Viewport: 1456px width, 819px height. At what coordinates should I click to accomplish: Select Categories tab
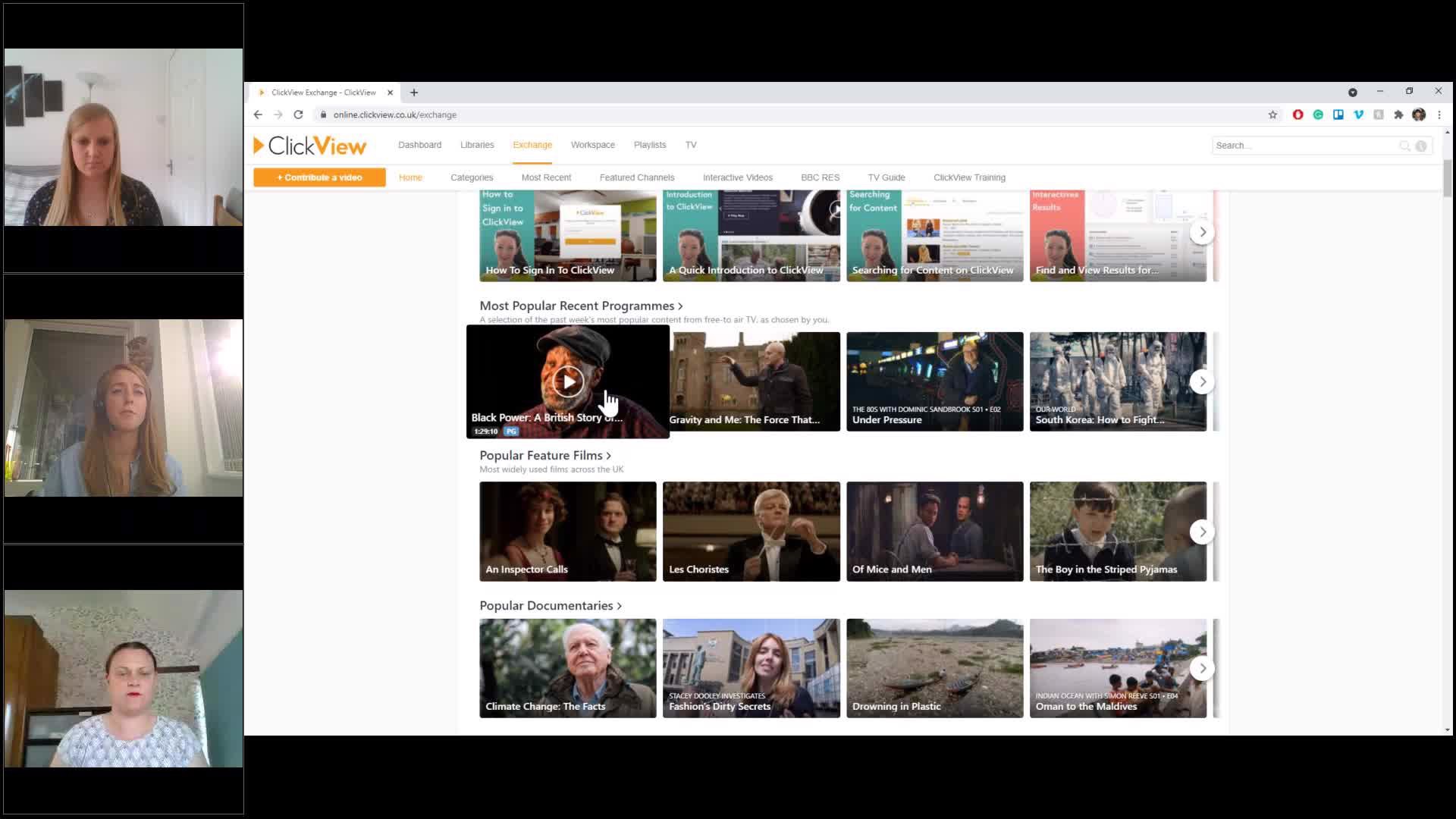[x=472, y=177]
